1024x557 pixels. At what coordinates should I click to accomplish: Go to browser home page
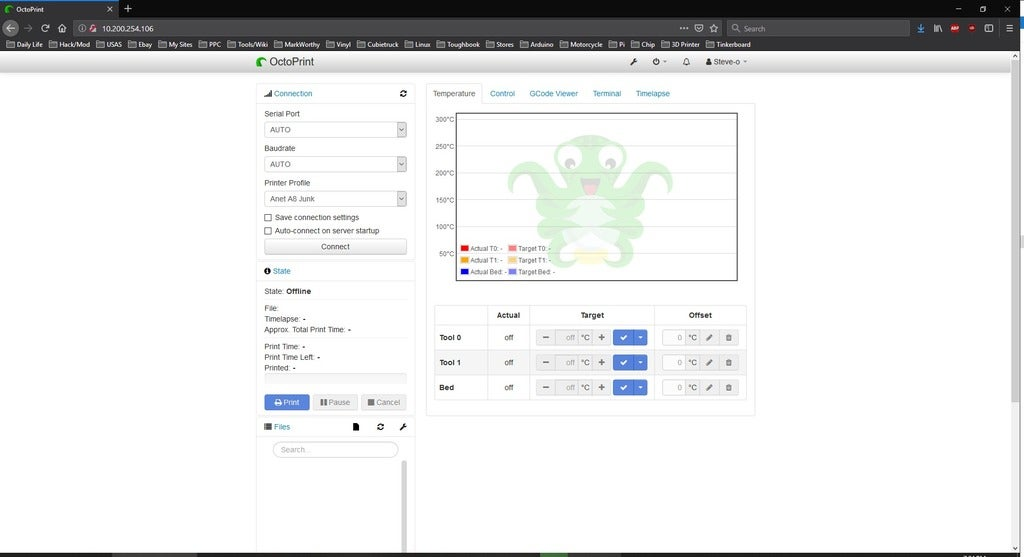click(62, 28)
